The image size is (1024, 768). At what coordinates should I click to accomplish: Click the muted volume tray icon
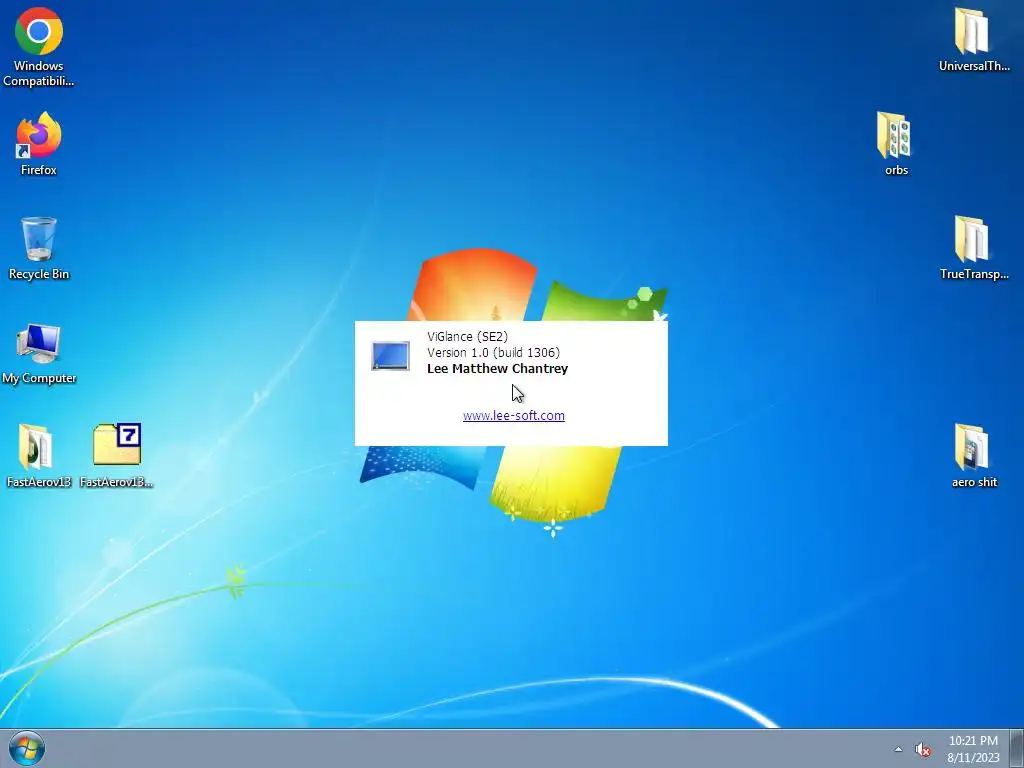click(x=923, y=750)
